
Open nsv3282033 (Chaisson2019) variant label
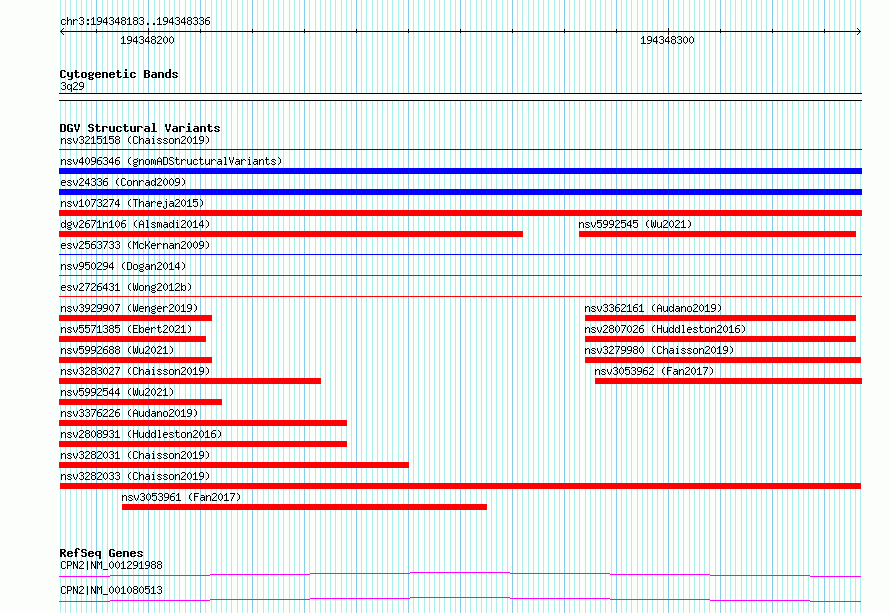tap(135, 476)
